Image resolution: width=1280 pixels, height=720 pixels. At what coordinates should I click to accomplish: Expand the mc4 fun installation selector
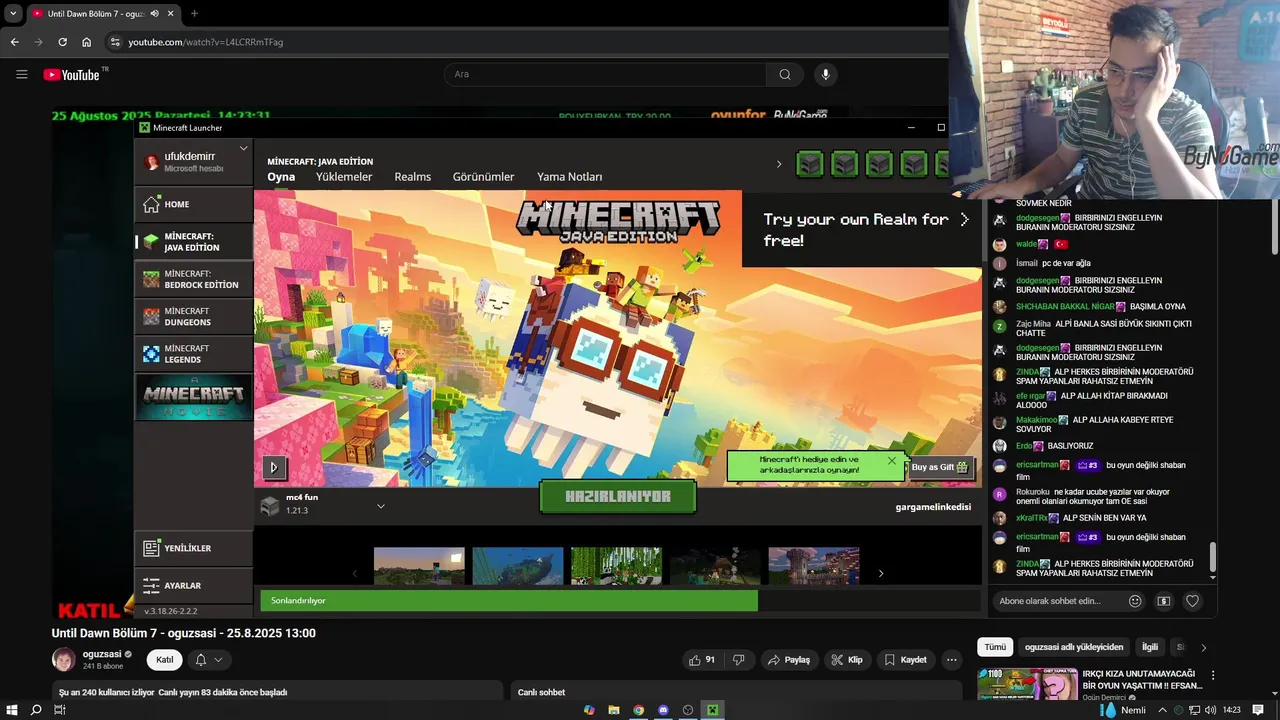click(380, 506)
